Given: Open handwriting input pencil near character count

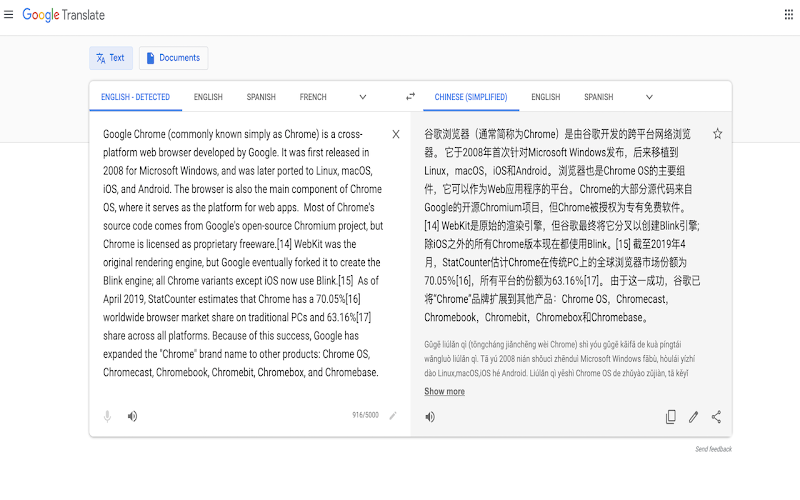Looking at the screenshot, I should [393, 416].
